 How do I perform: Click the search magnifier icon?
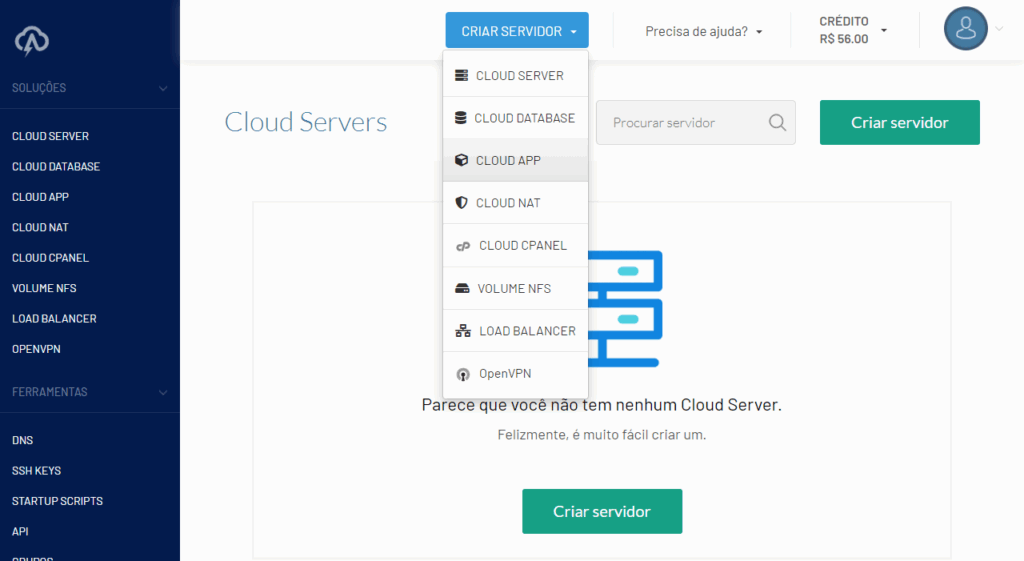pyautogui.click(x=777, y=123)
